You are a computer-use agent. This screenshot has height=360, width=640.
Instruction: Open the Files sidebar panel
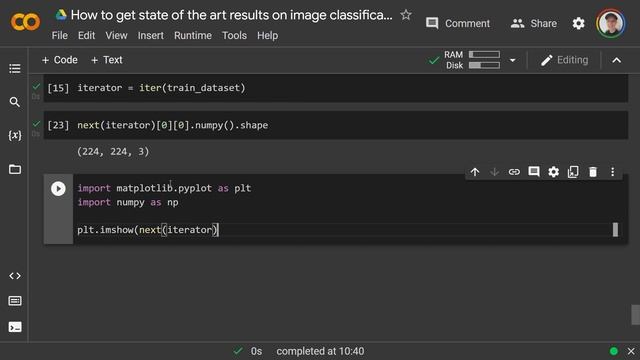point(15,169)
